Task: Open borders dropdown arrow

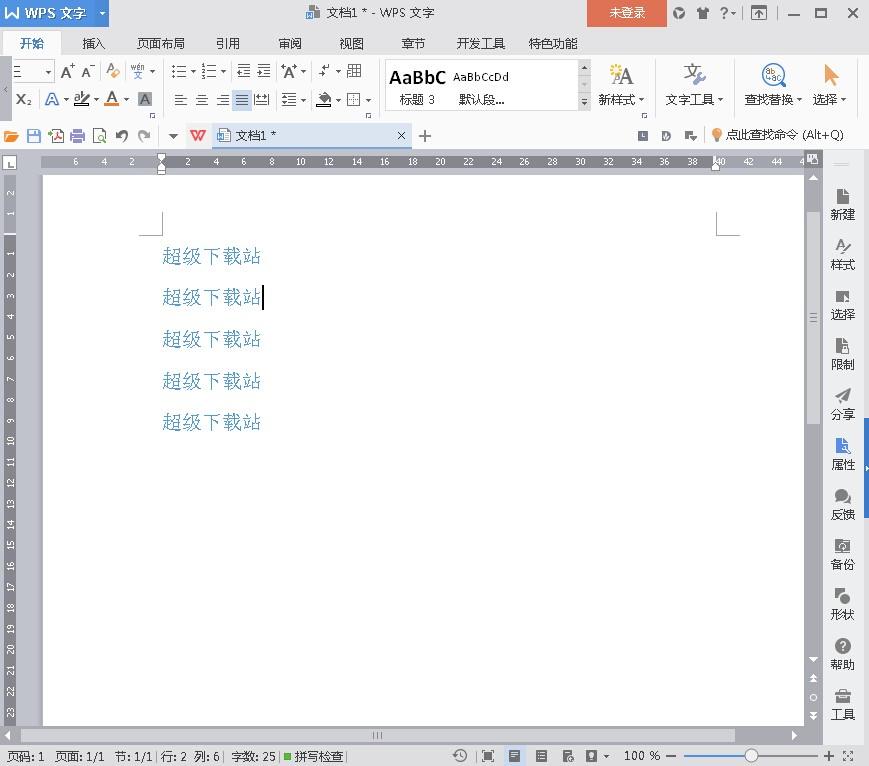Action: coord(369,100)
